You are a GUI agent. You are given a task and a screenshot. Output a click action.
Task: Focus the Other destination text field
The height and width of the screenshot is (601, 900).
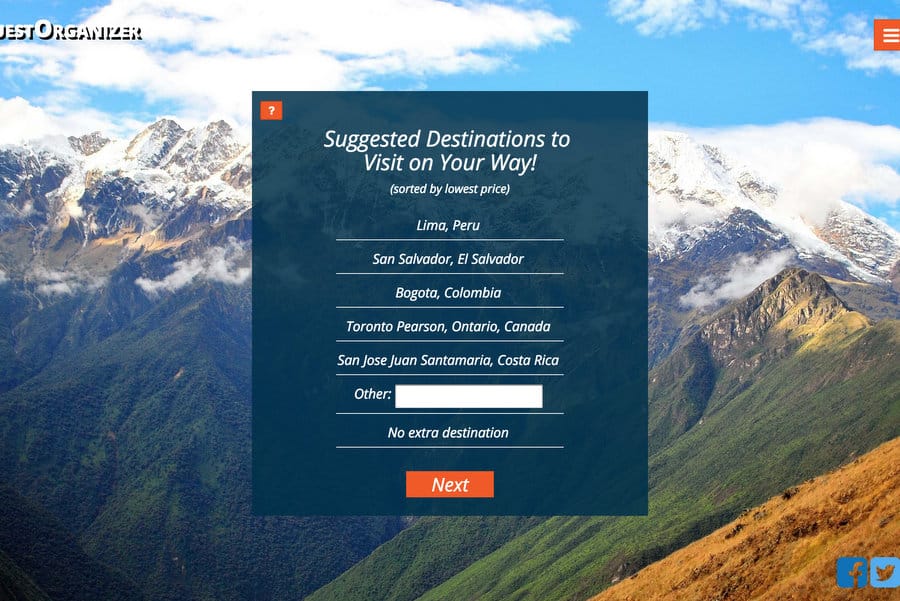click(x=469, y=396)
